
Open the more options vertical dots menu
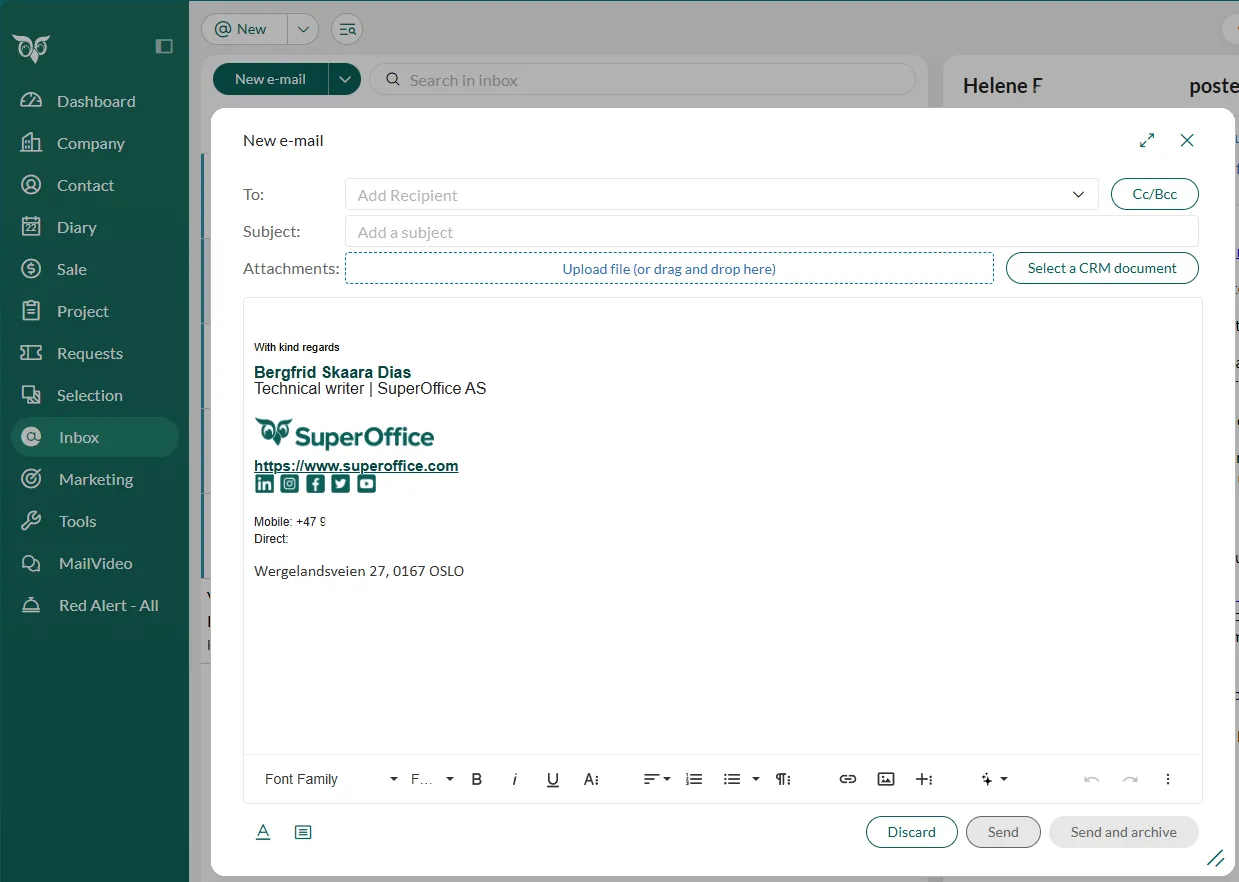pyautogui.click(x=1168, y=779)
